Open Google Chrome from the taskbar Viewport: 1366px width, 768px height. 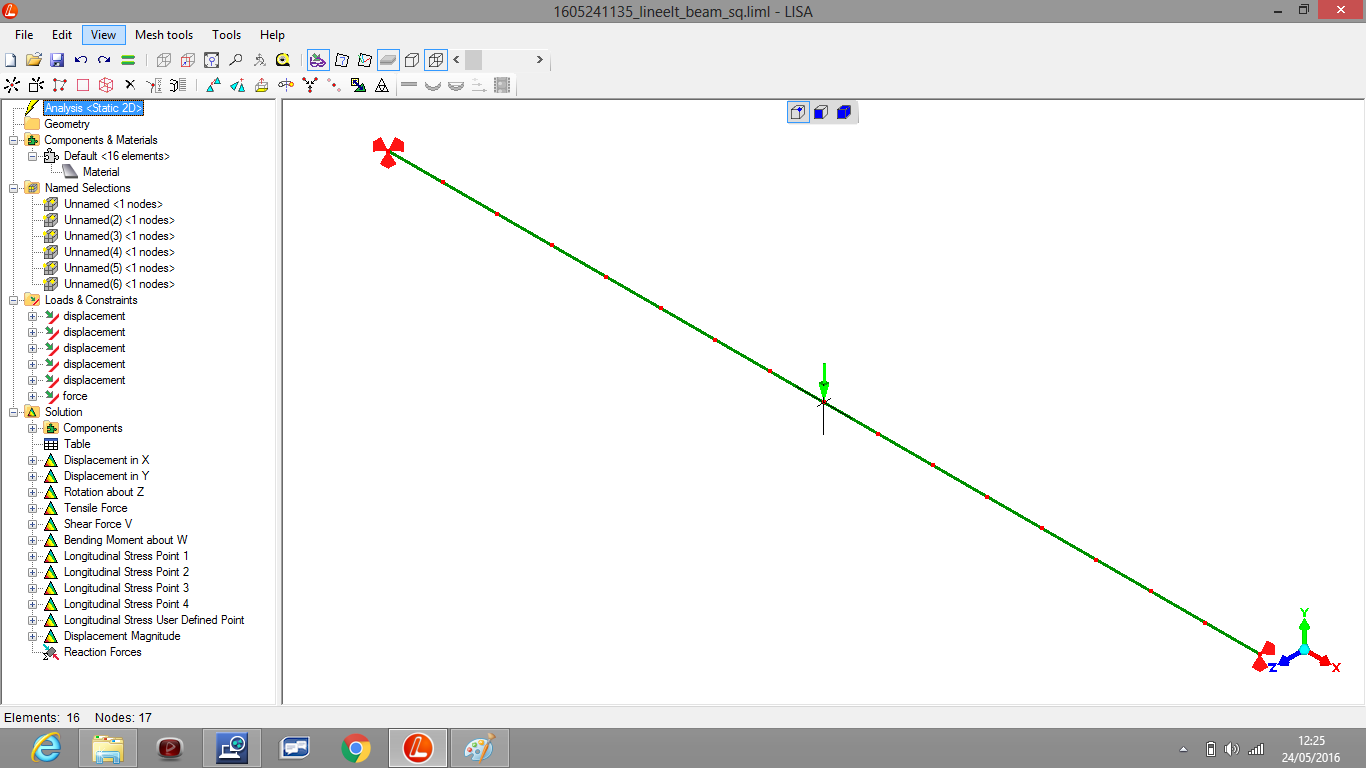tap(355, 747)
